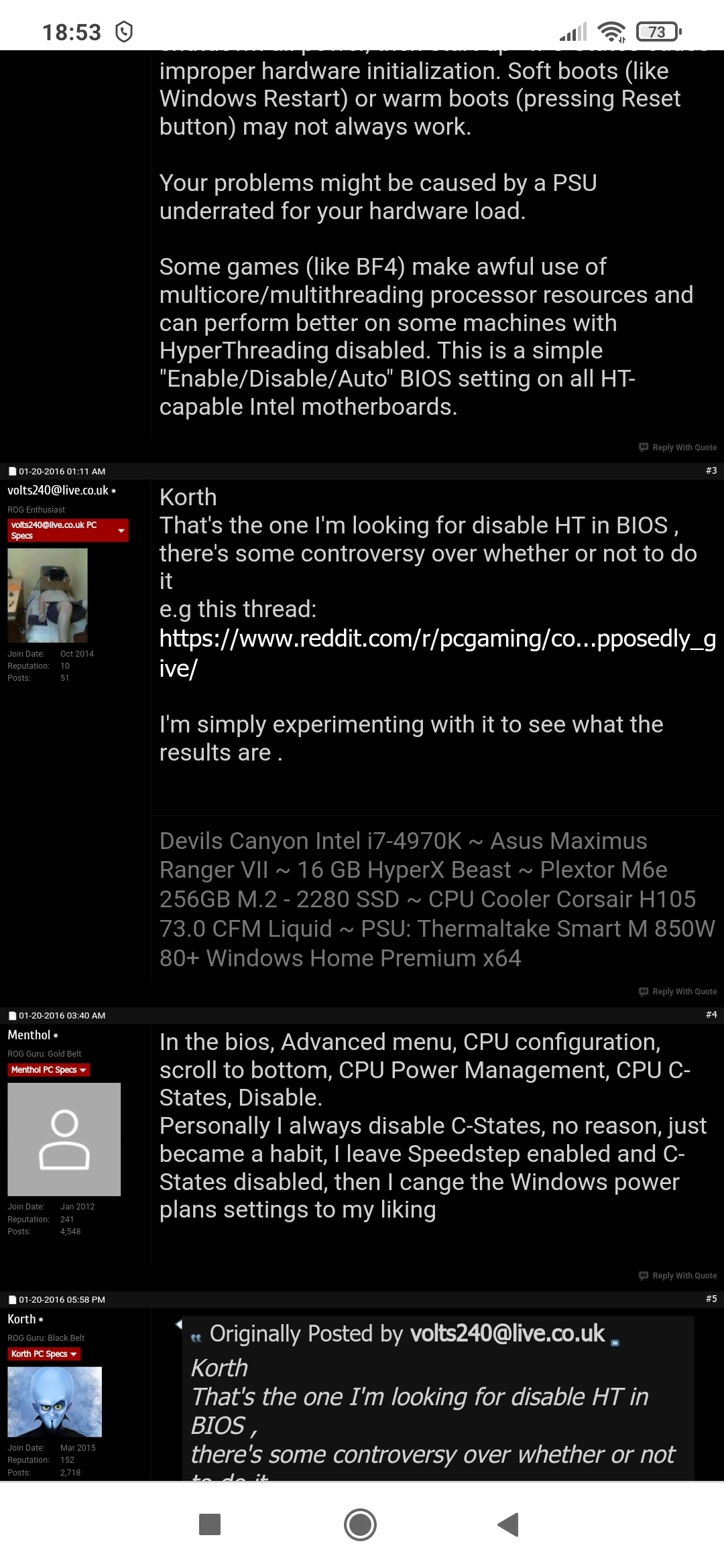Expand volts240@live.co.uk PC Specs dropdown

click(68, 530)
